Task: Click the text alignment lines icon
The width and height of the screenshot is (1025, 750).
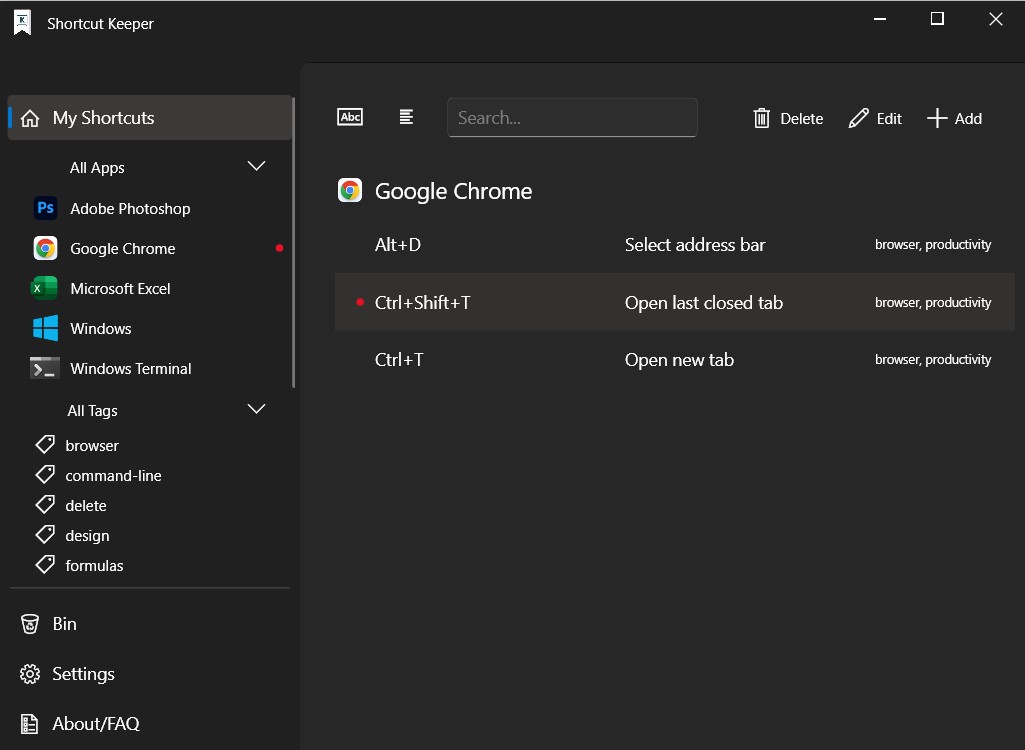Action: [406, 117]
